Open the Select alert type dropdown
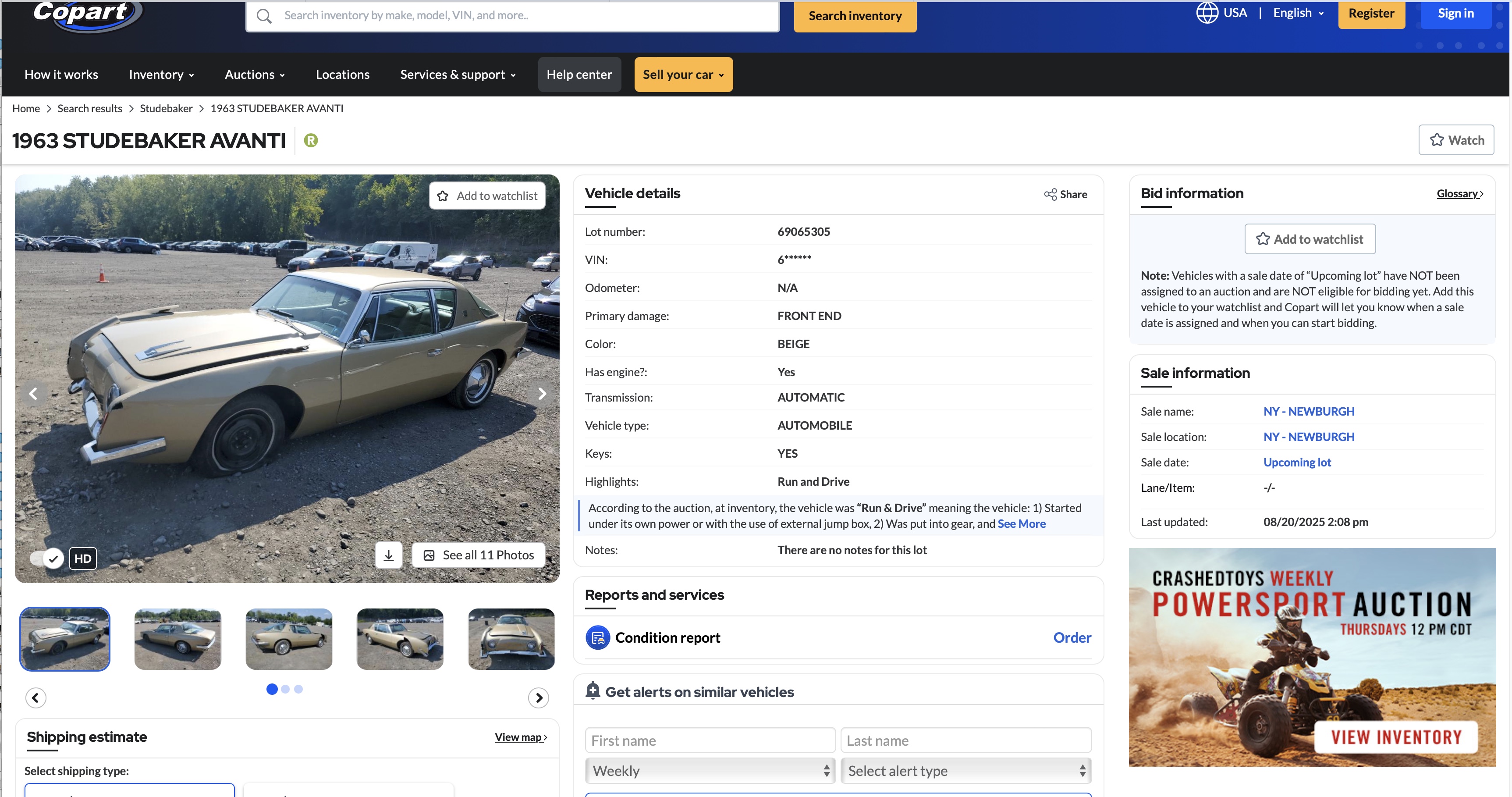1512x797 pixels. (x=966, y=771)
